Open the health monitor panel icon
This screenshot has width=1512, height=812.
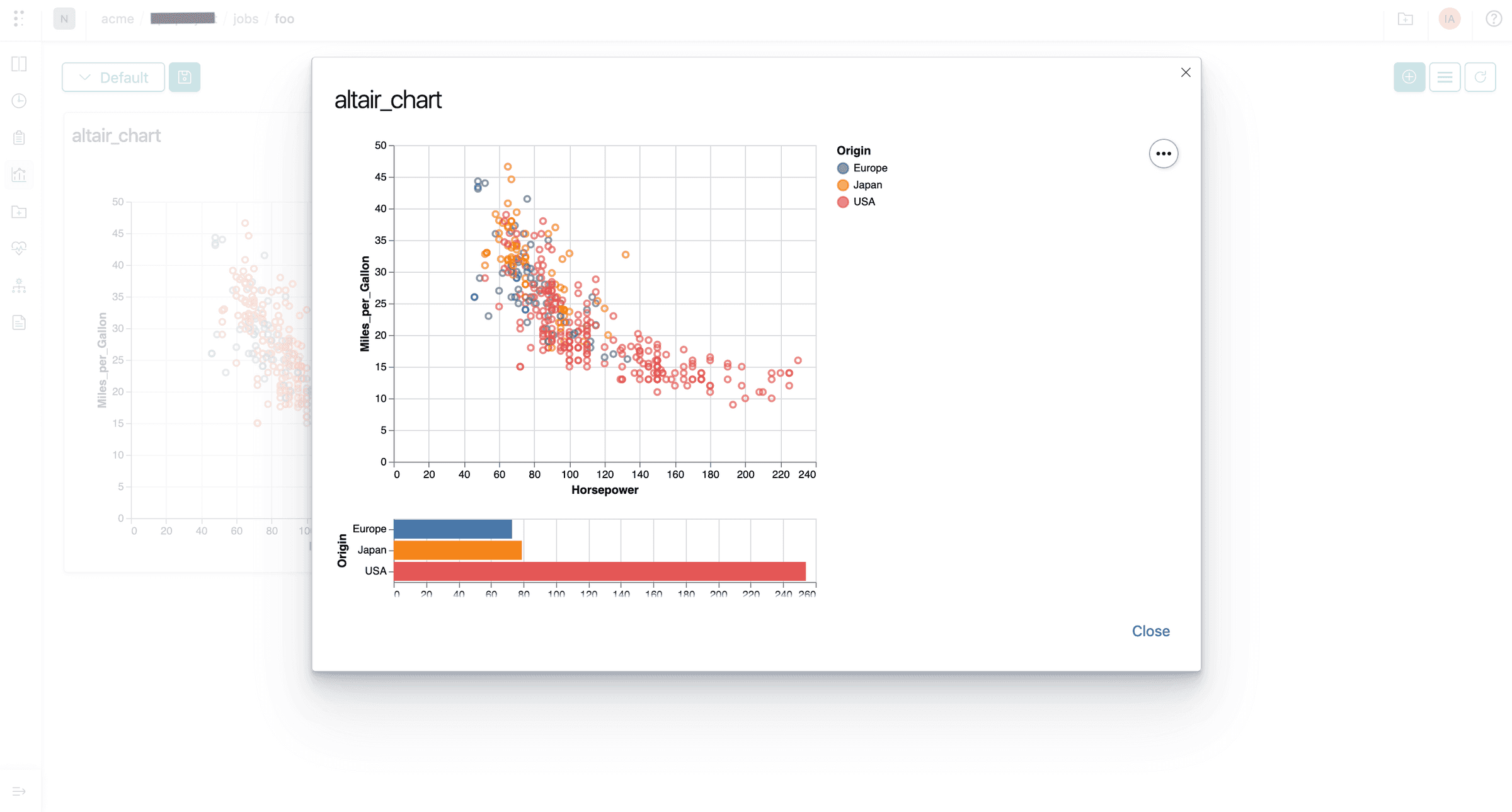point(19,248)
